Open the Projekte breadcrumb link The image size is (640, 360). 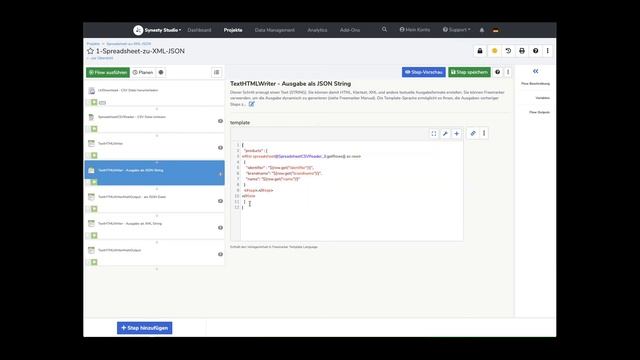pyautogui.click(x=93, y=44)
